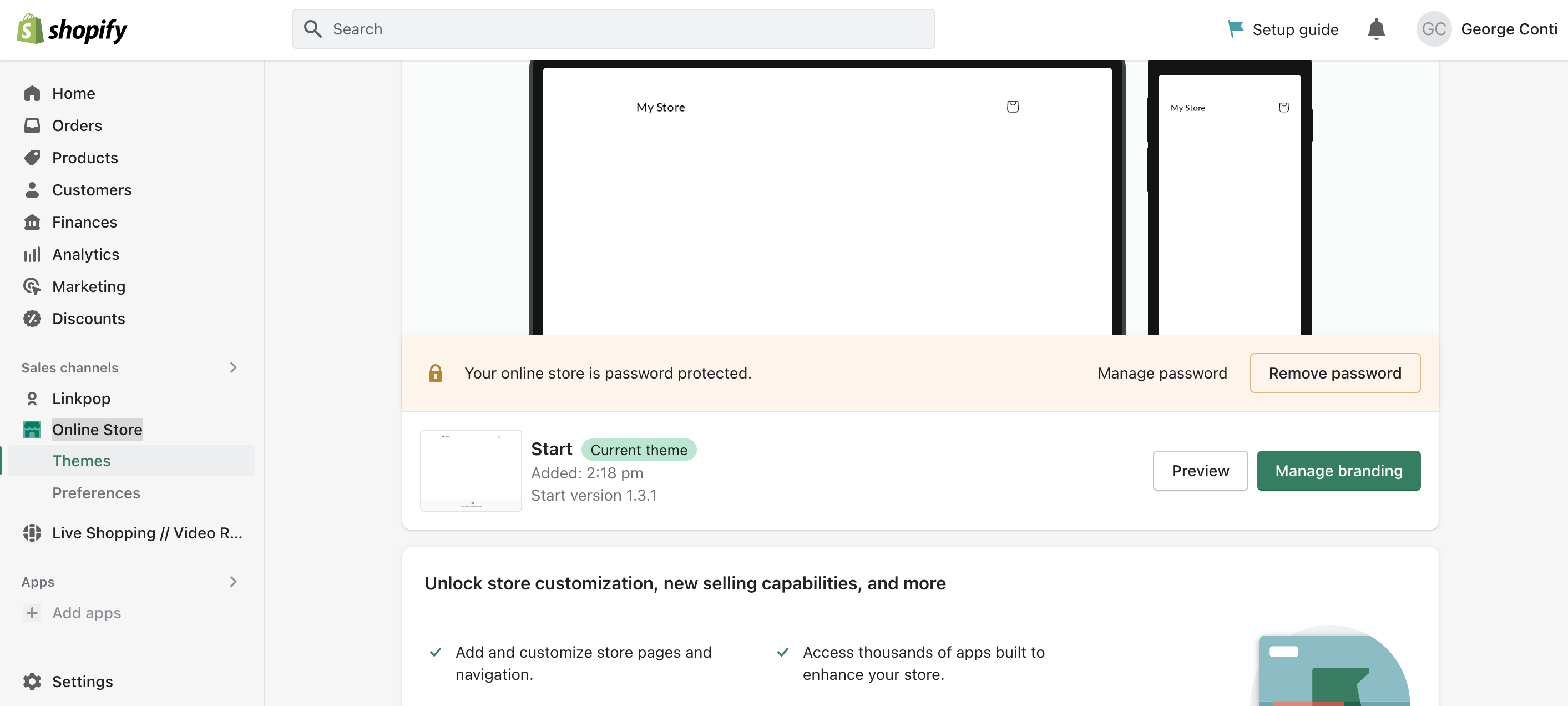
Task: Focus the Search input field
Action: click(x=613, y=29)
